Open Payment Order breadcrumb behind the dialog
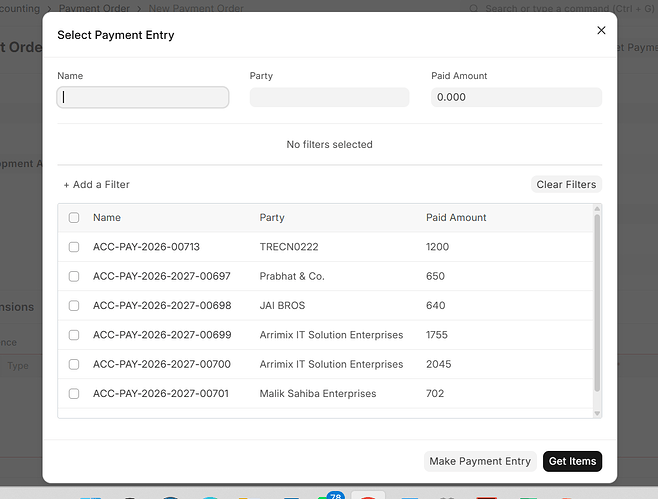 pyautogui.click(x=94, y=8)
